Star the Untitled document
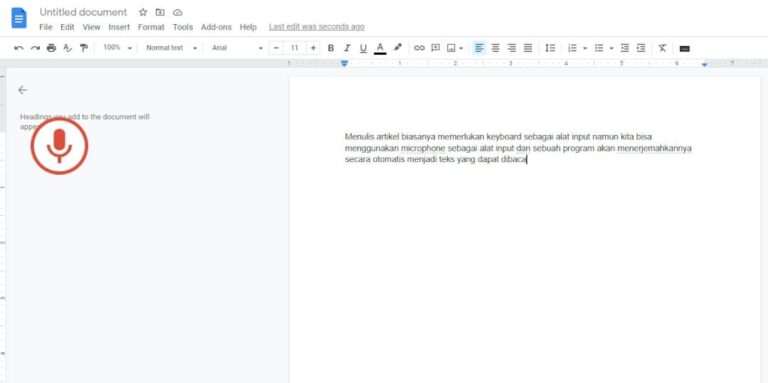768x383 pixels. click(143, 12)
